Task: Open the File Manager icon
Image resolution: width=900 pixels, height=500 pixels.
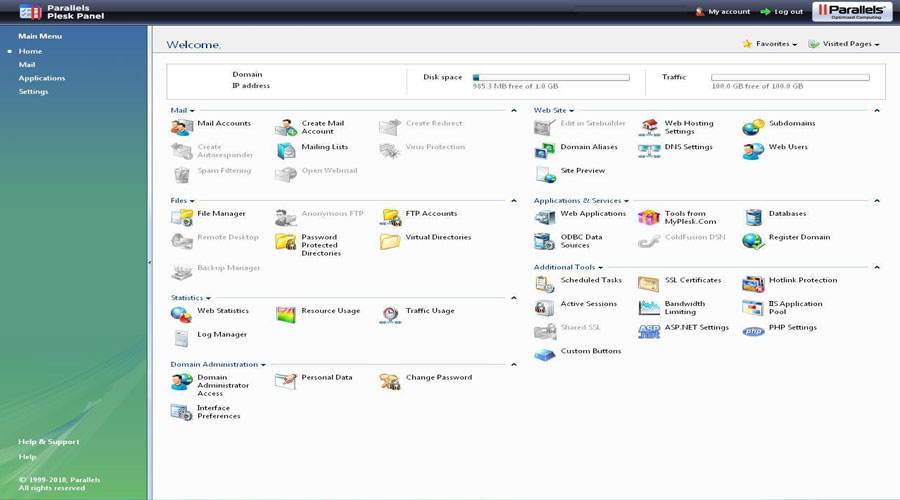Action: [181, 217]
